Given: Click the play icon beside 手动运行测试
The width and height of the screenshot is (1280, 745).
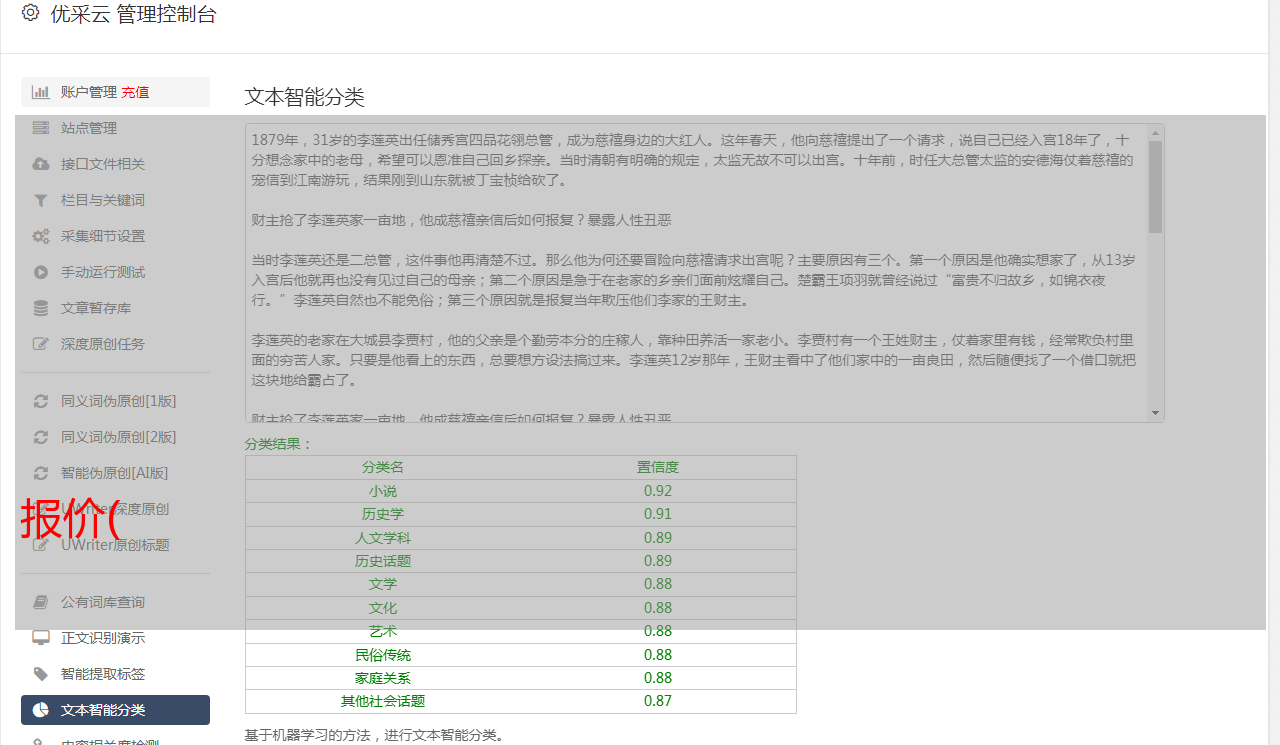Looking at the screenshot, I should [x=40, y=272].
